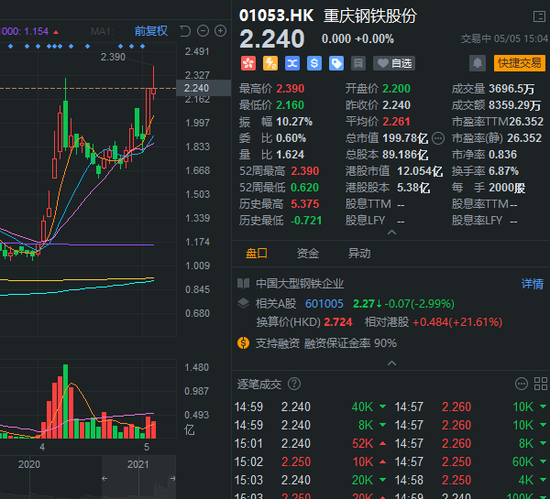This screenshot has height=499, width=550.
Task: Click the 15:02 trade row at 2.250
Action: coord(311,462)
